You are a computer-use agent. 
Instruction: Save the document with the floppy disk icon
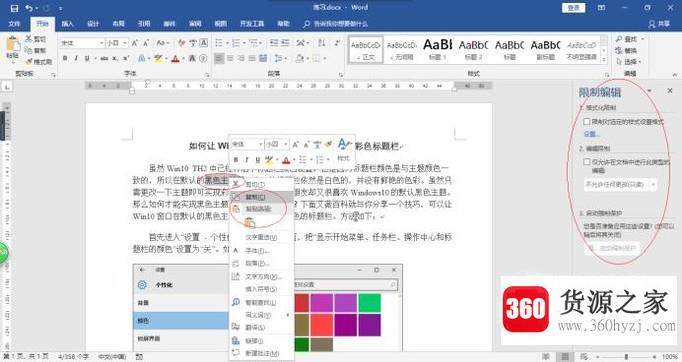(14, 8)
